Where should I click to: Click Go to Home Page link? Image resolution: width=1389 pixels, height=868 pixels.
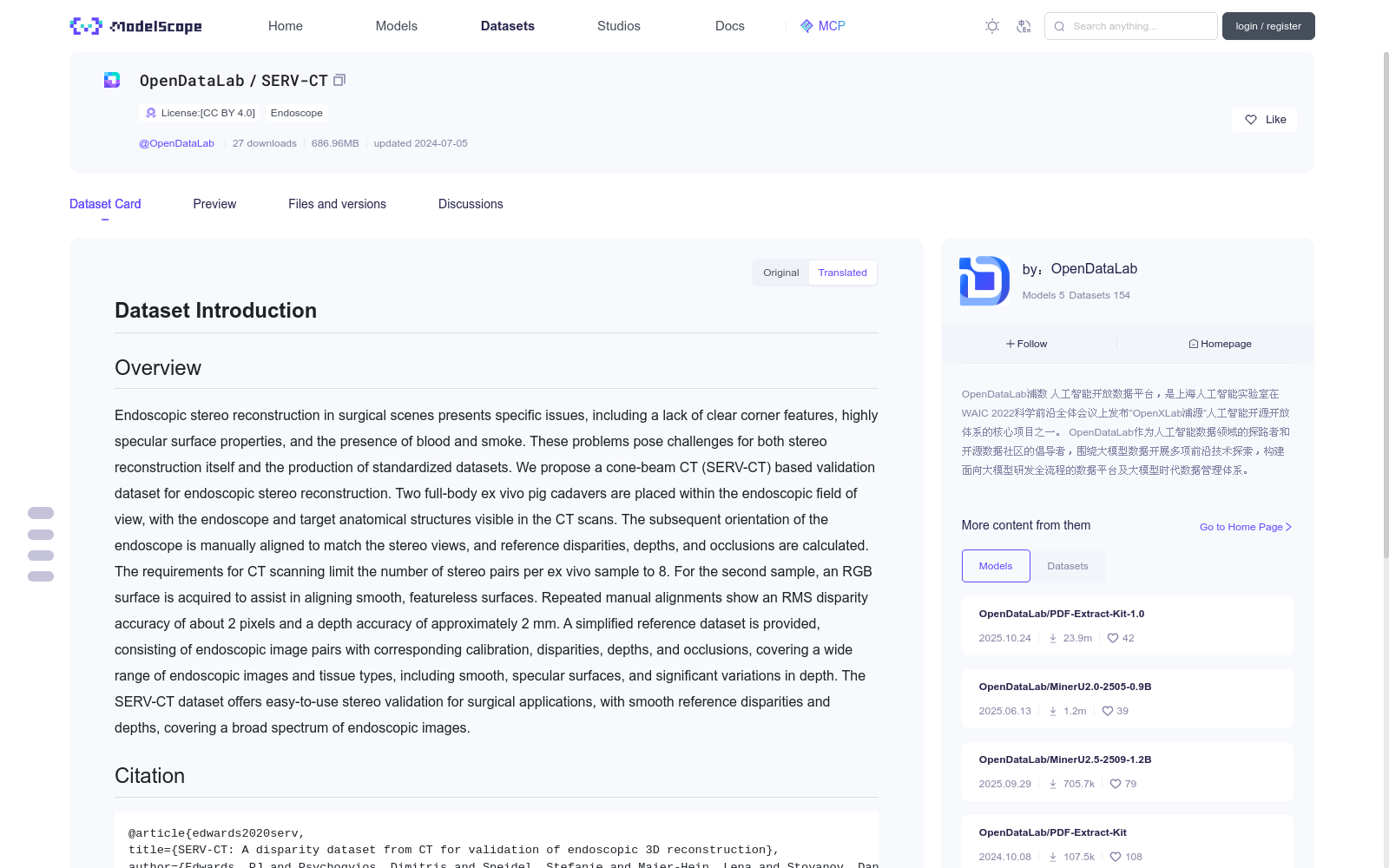1246,527
